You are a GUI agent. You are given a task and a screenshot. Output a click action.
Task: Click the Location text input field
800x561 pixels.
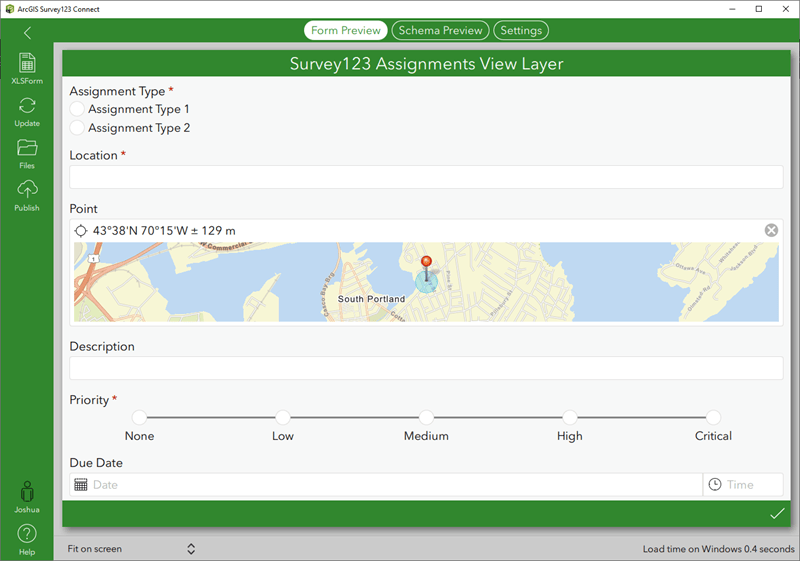pyautogui.click(x=426, y=177)
